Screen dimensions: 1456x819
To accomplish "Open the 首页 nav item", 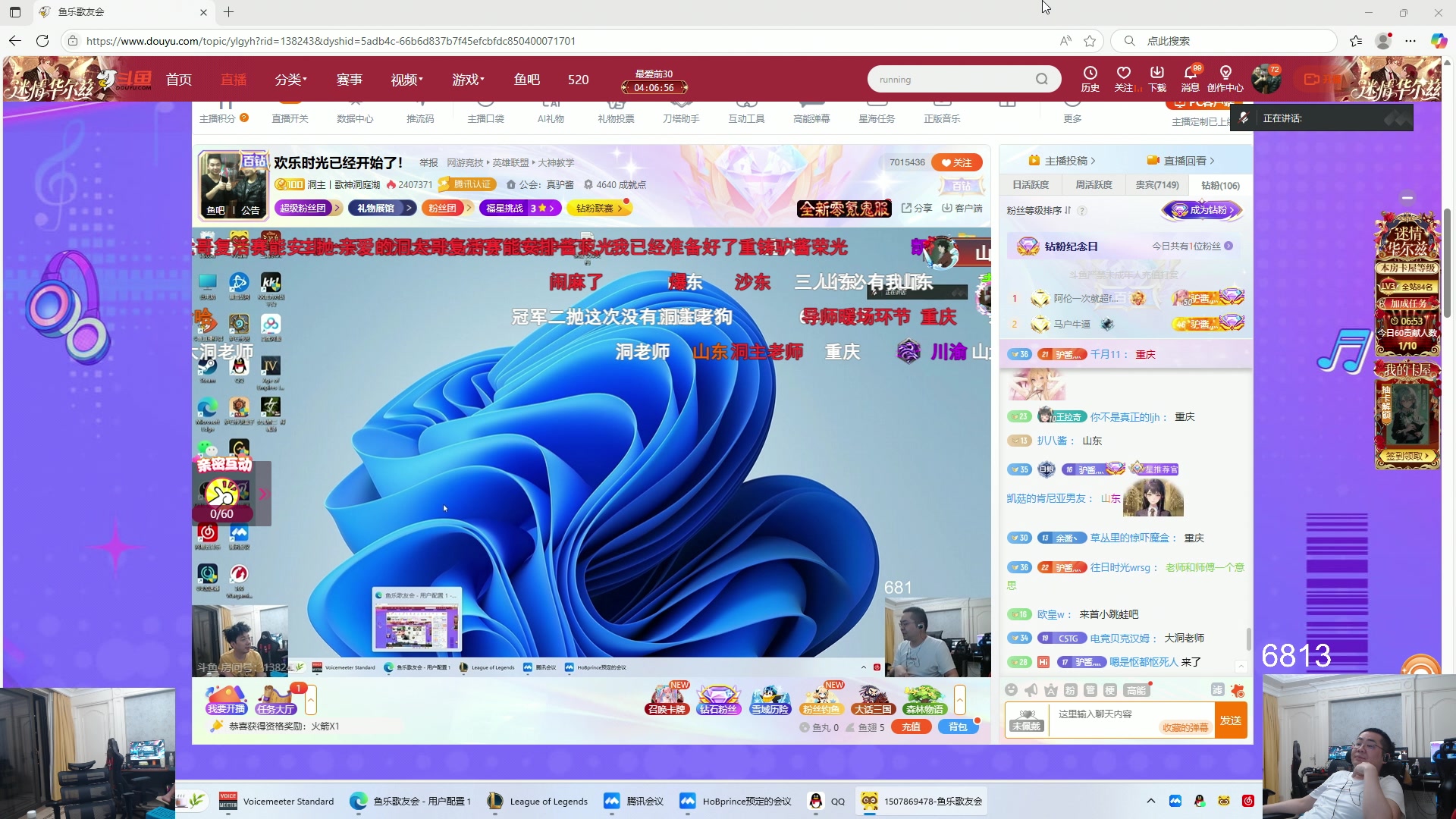I will click(x=179, y=80).
